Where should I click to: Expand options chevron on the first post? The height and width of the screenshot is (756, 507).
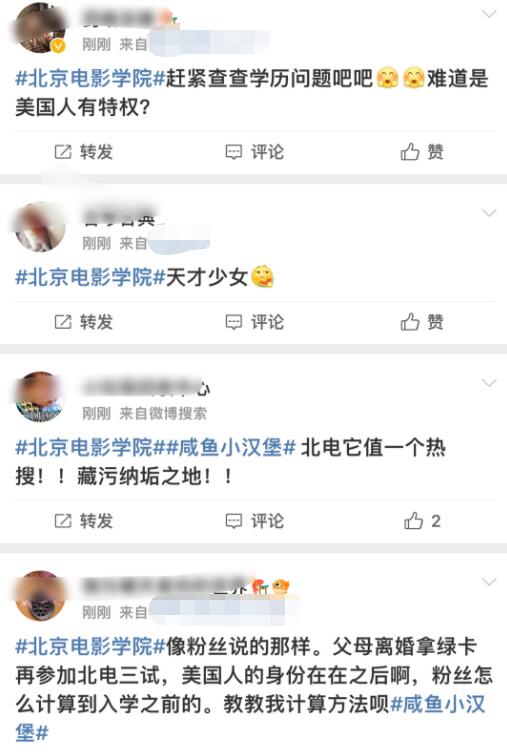point(489,14)
